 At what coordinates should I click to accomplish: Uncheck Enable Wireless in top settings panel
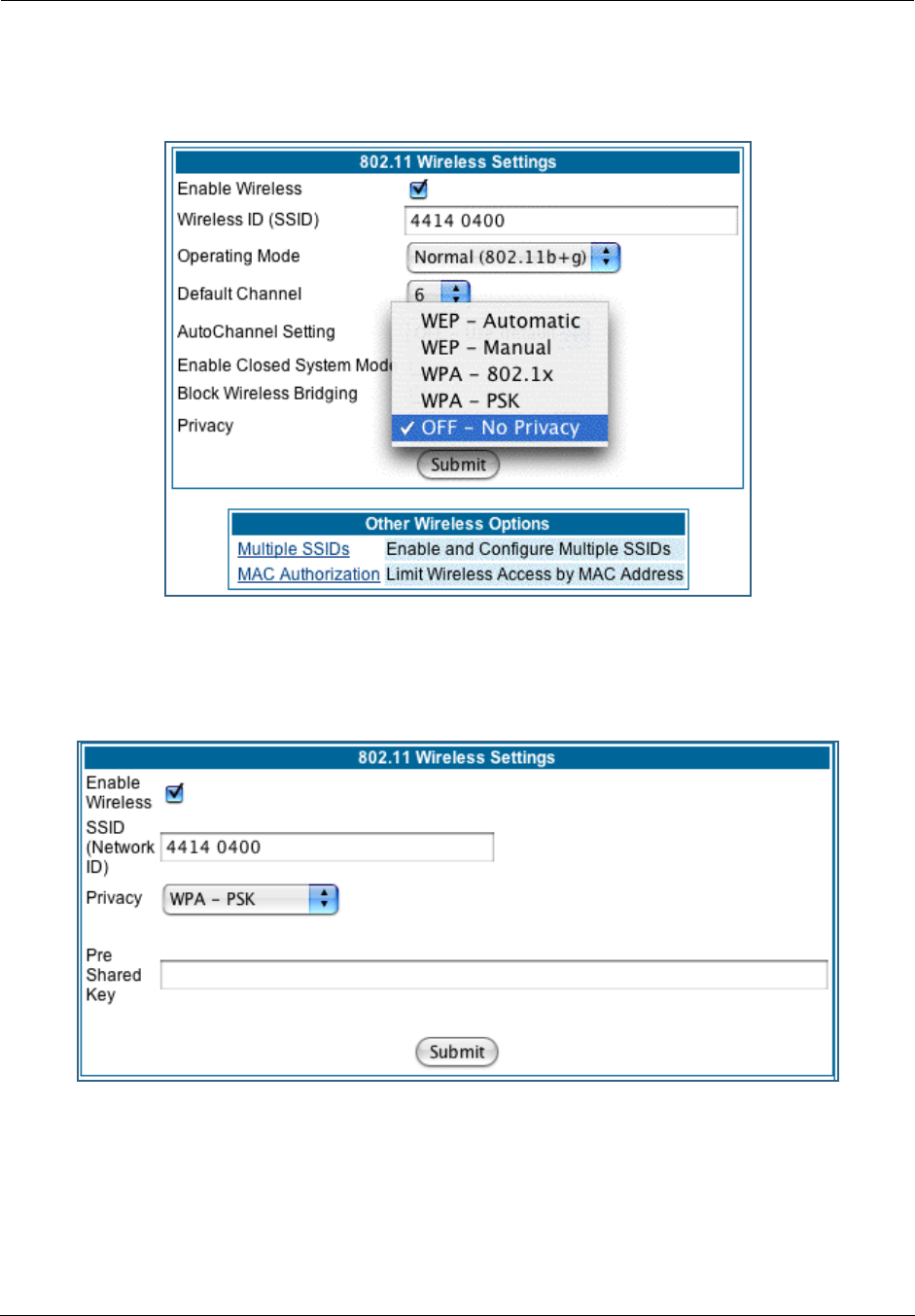point(419,190)
